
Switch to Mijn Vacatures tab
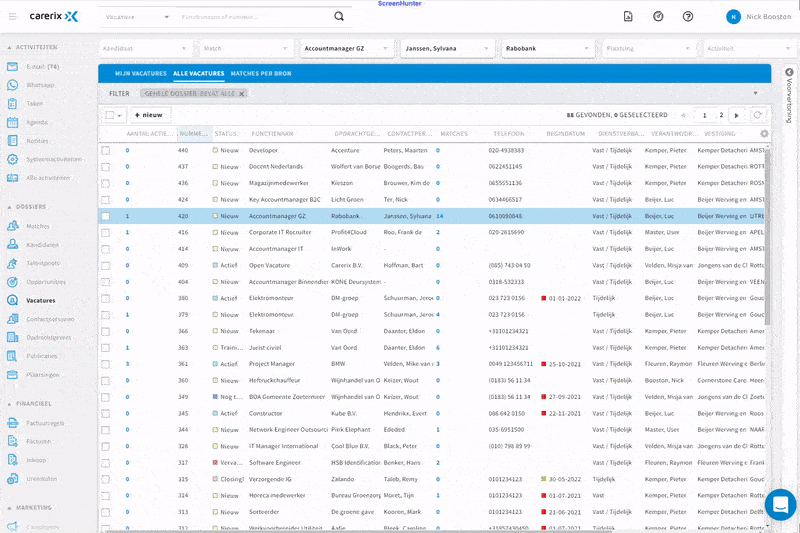[x=141, y=73]
